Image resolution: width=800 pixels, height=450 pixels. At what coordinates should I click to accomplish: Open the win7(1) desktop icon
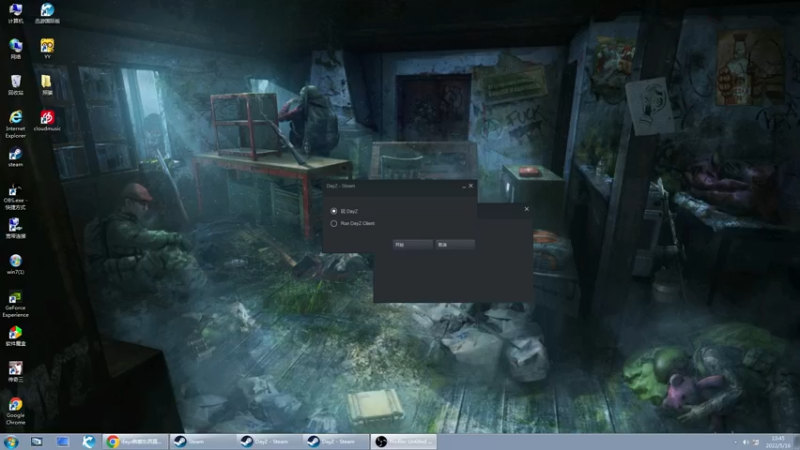[x=16, y=264]
